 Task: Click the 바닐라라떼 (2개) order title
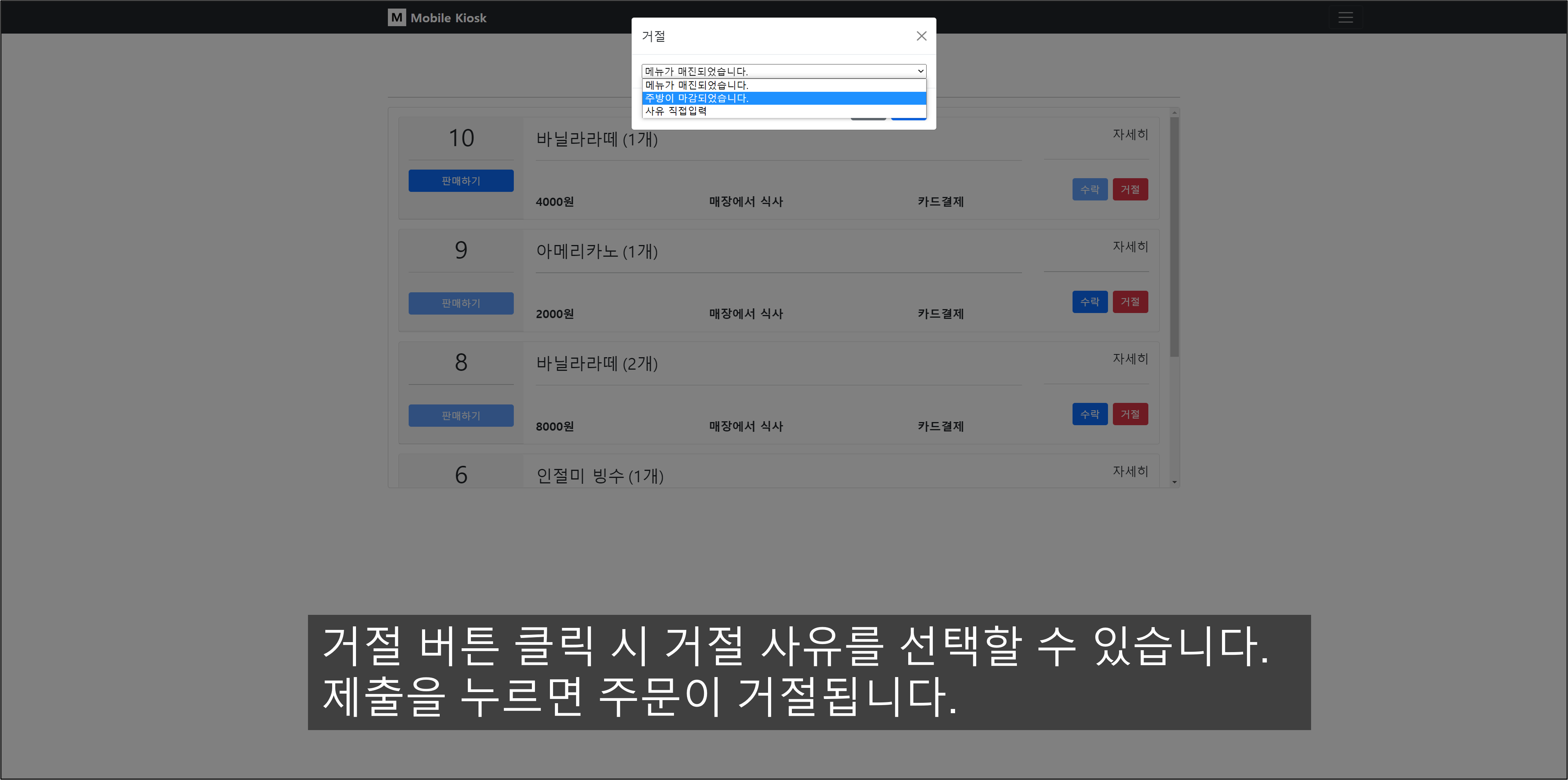point(596,364)
